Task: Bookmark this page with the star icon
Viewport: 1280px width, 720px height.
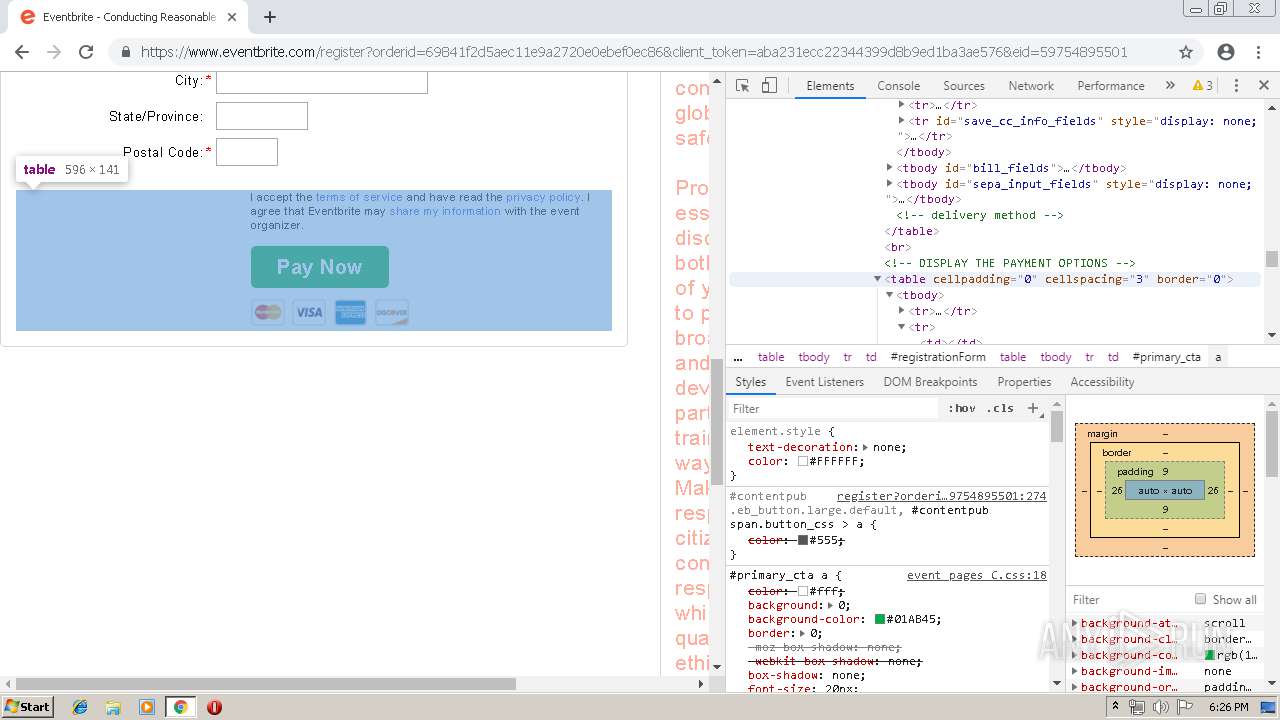Action: [1186, 52]
